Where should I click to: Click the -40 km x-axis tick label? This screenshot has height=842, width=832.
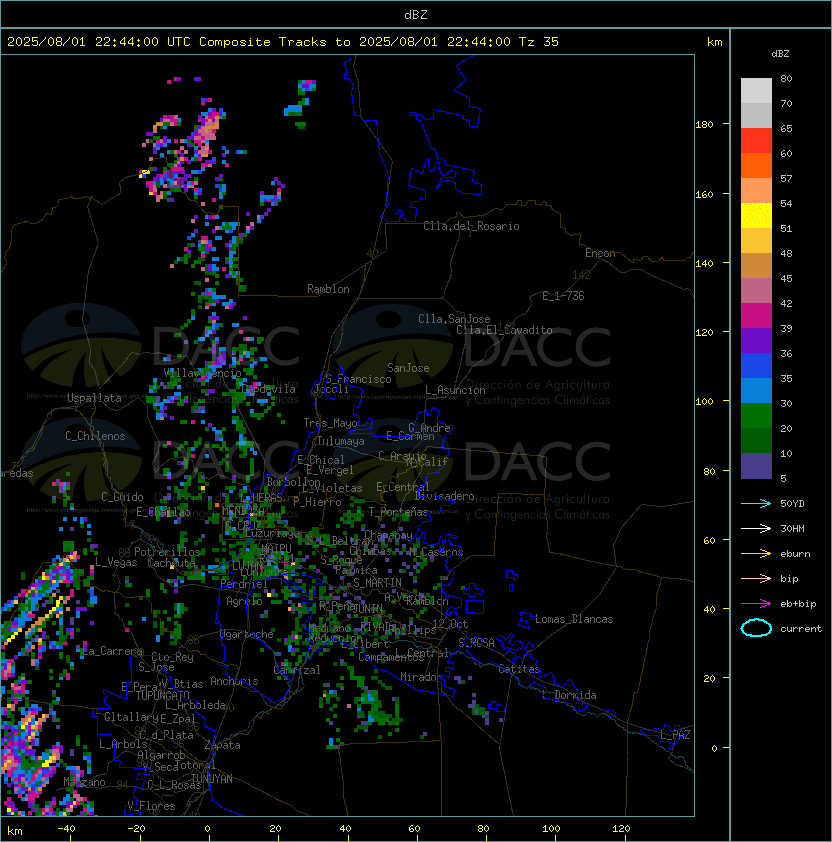click(66, 829)
